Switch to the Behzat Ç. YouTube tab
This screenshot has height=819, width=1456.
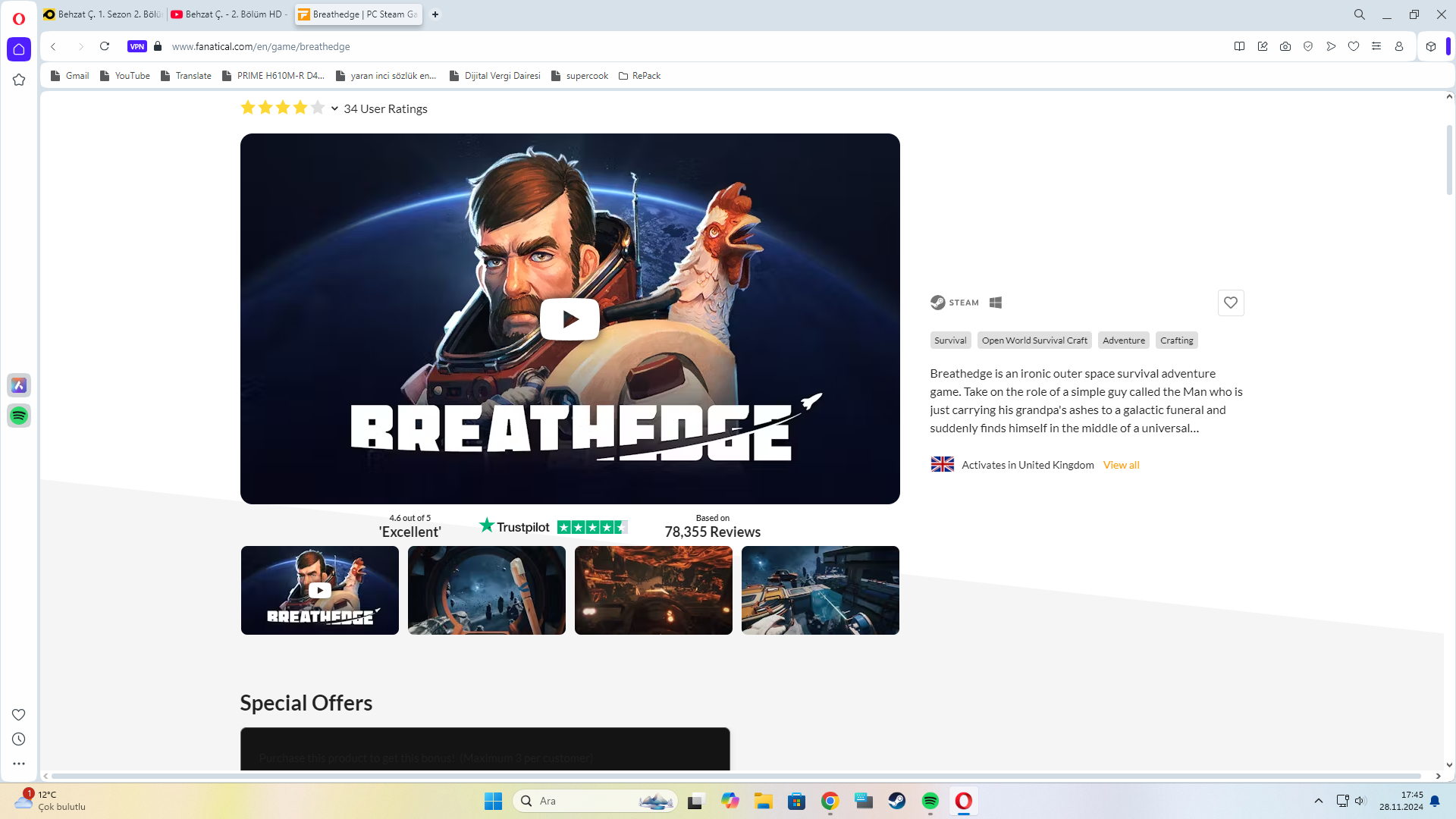[230, 14]
